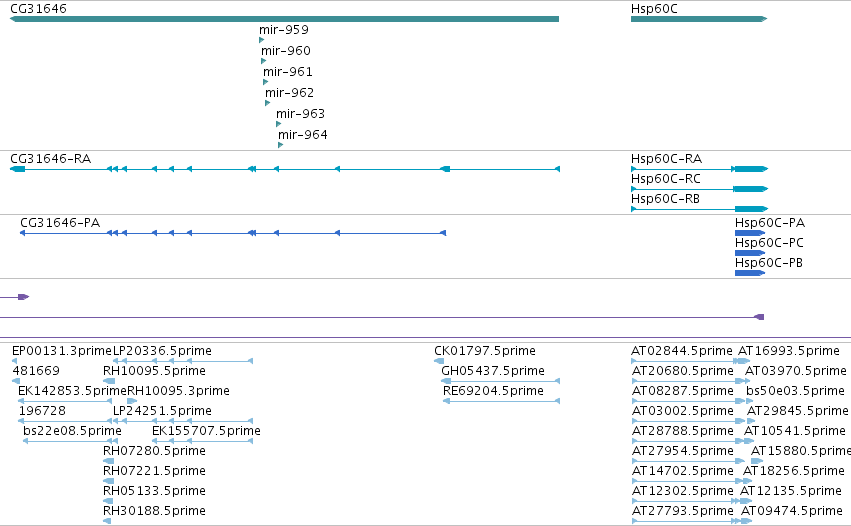Screen dimensions: 851x526
Task: Click the AT29845.5prime EST label
Action: (x=797, y=410)
